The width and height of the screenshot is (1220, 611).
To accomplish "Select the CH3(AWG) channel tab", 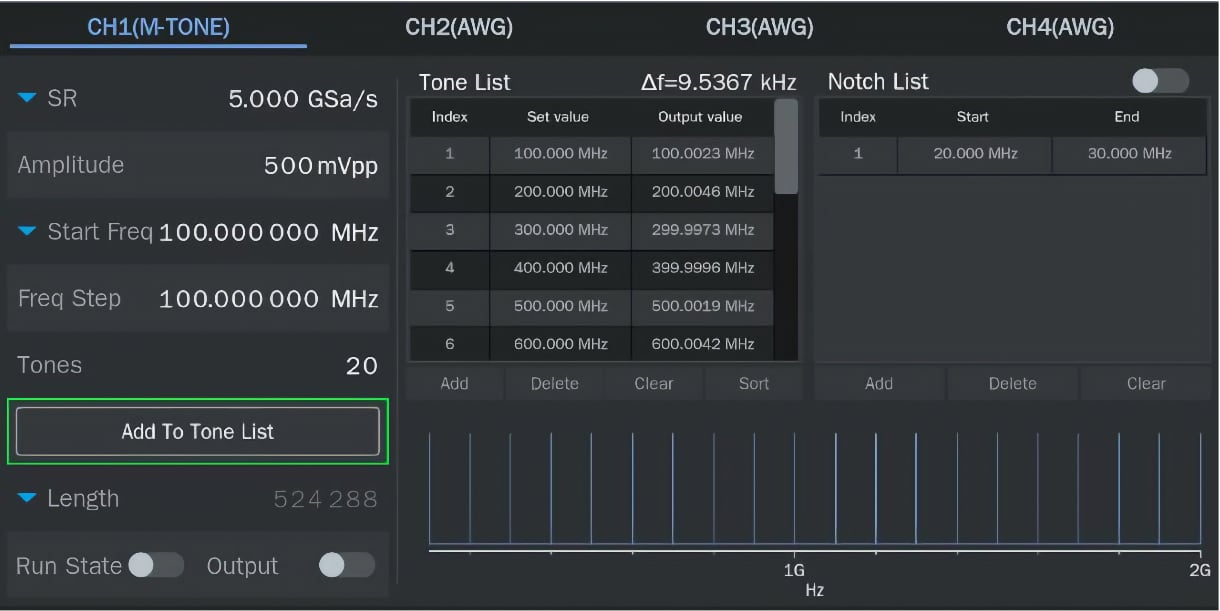I will coord(760,27).
